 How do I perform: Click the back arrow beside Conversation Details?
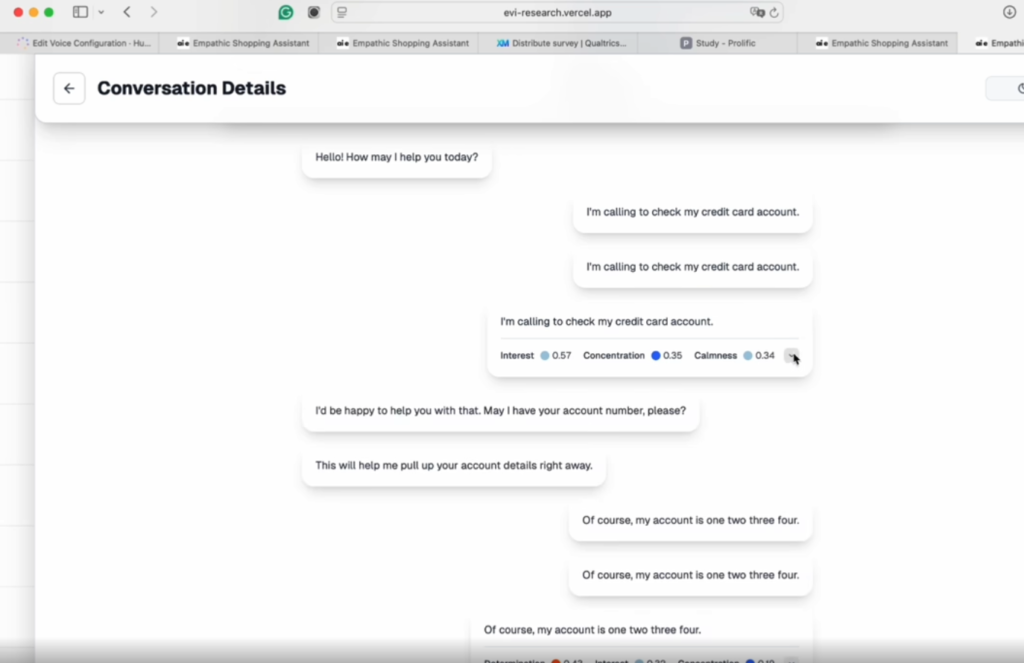[x=69, y=88]
